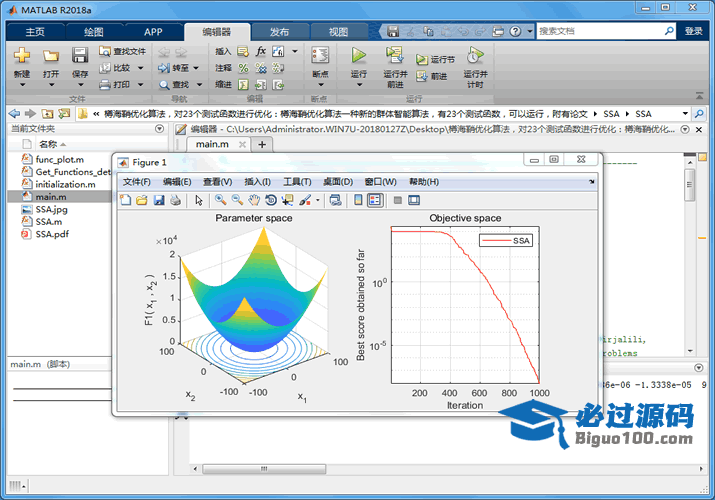Open the dropdown arrow beside 转至
Image resolution: width=715 pixels, height=500 pixels.
click(x=196, y=68)
